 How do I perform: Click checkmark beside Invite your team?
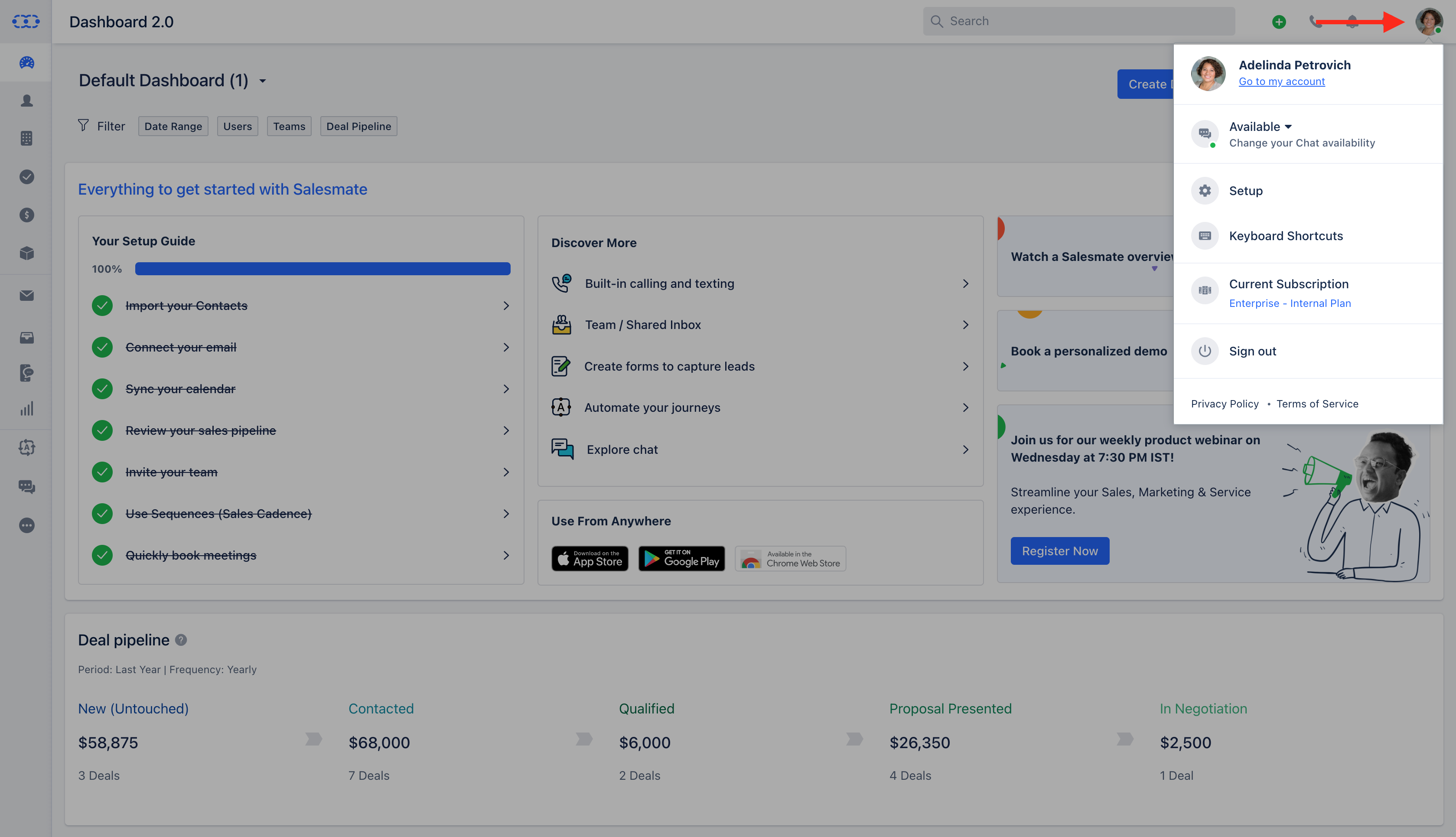click(102, 472)
